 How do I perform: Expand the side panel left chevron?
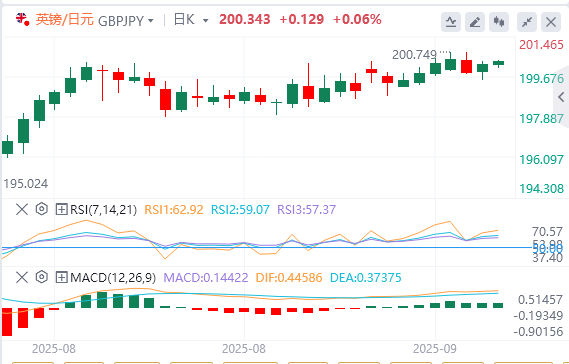pyautogui.click(x=561, y=97)
